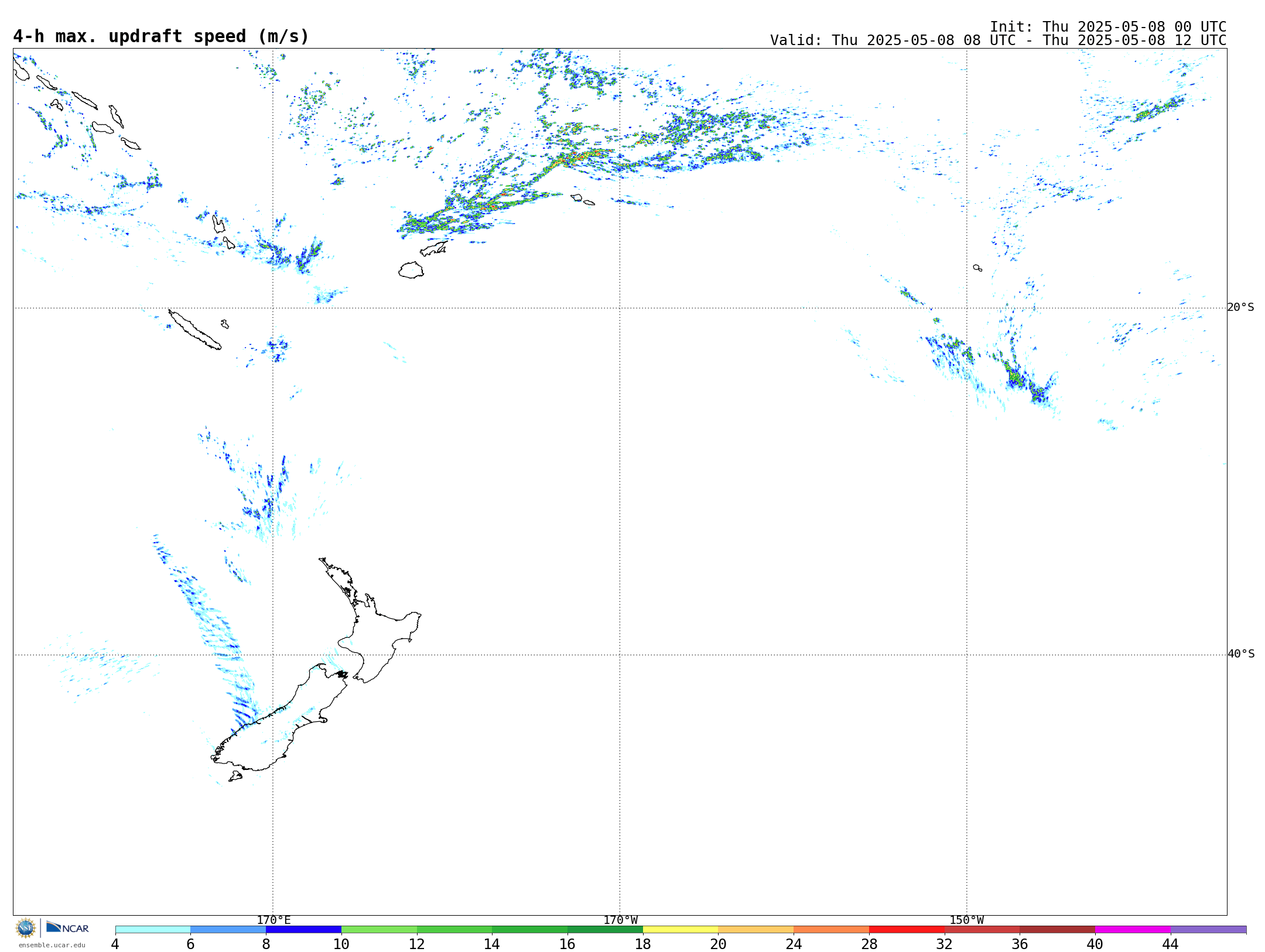Click the New Caledonia island outline
The image size is (1265, 952).
point(194,330)
